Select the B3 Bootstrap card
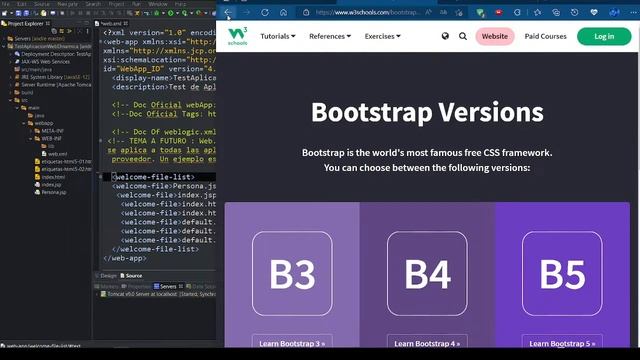Image resolution: width=640 pixels, height=360 pixels. [292, 274]
